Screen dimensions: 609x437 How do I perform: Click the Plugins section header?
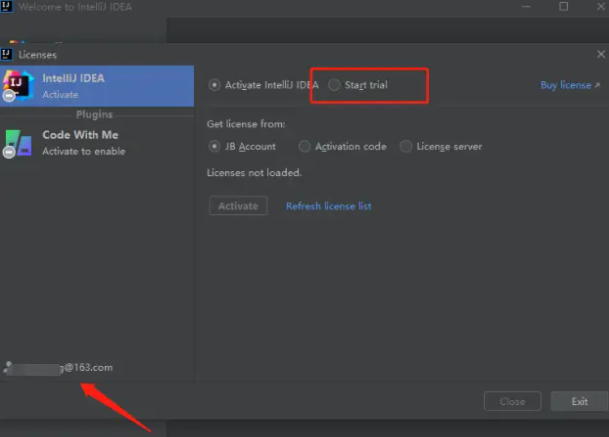(94, 115)
